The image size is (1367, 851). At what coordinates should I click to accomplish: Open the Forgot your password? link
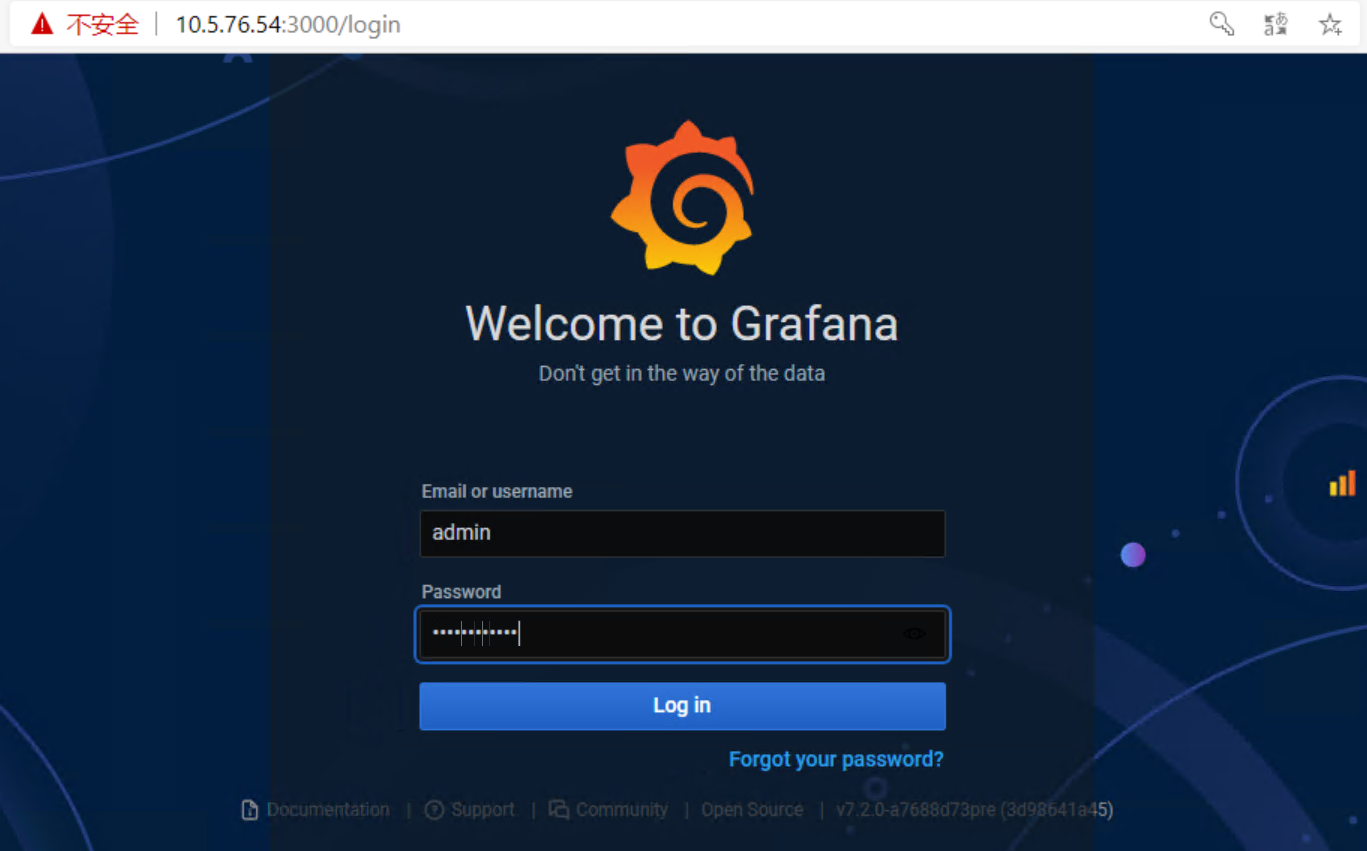(x=836, y=759)
